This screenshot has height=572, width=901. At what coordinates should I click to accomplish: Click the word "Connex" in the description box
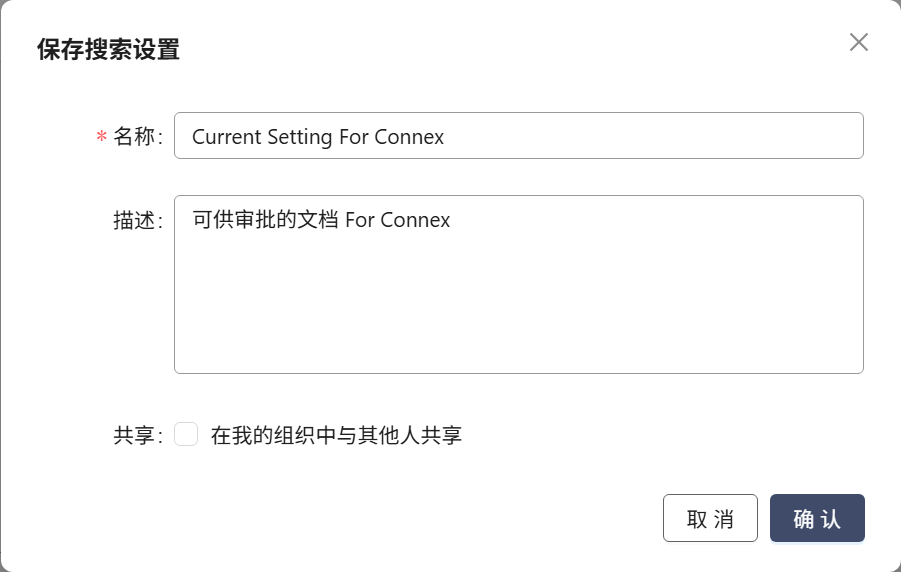point(415,220)
